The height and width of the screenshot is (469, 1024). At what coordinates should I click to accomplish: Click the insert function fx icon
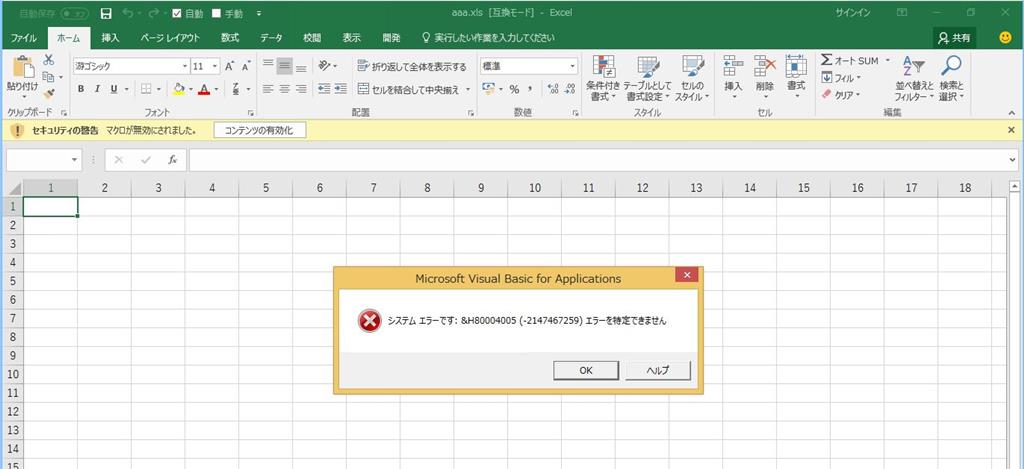(x=172, y=160)
